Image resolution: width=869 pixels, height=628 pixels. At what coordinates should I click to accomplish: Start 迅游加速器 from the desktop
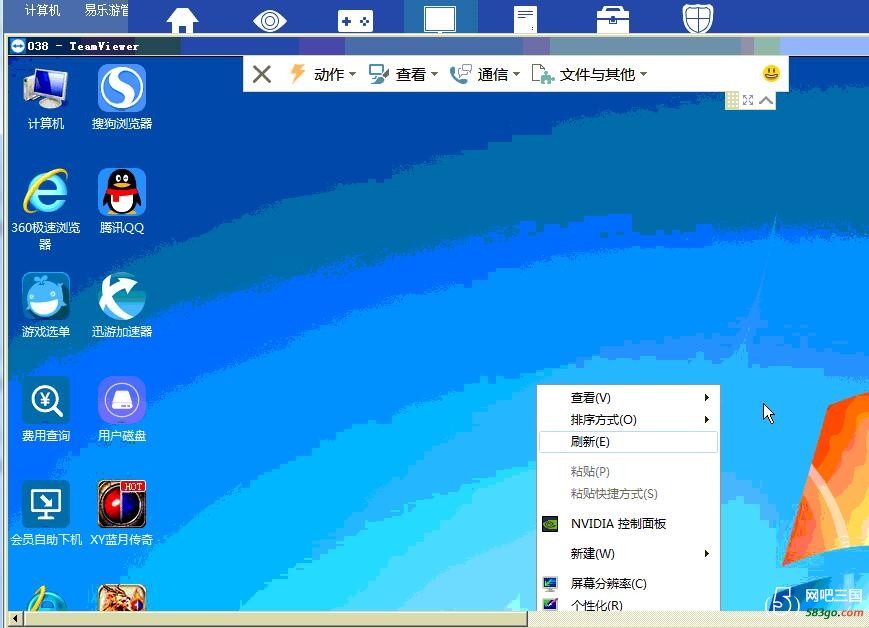pos(122,306)
